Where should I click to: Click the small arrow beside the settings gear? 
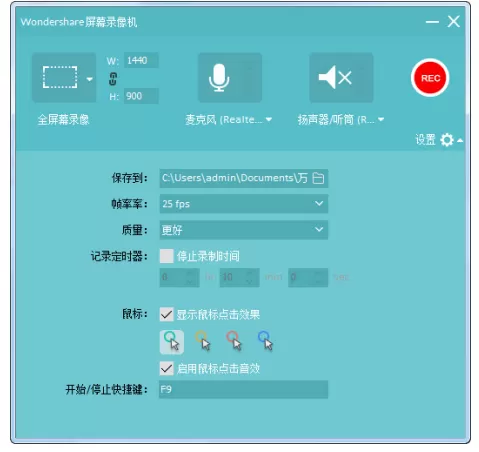(460, 140)
